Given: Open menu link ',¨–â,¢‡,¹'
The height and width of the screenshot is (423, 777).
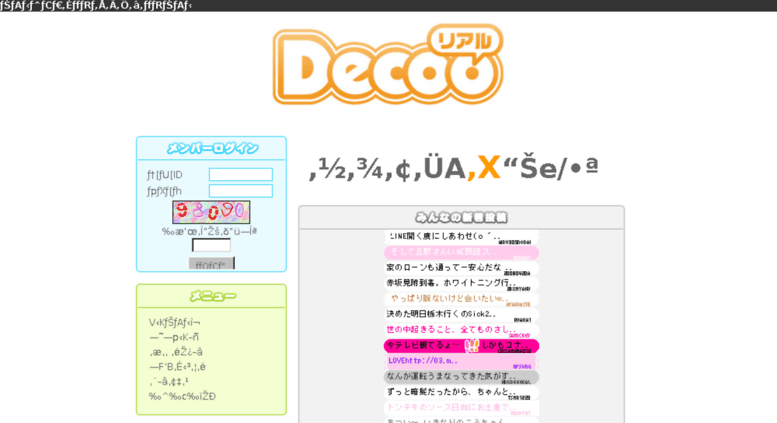Looking at the screenshot, I should [x=168, y=381].
